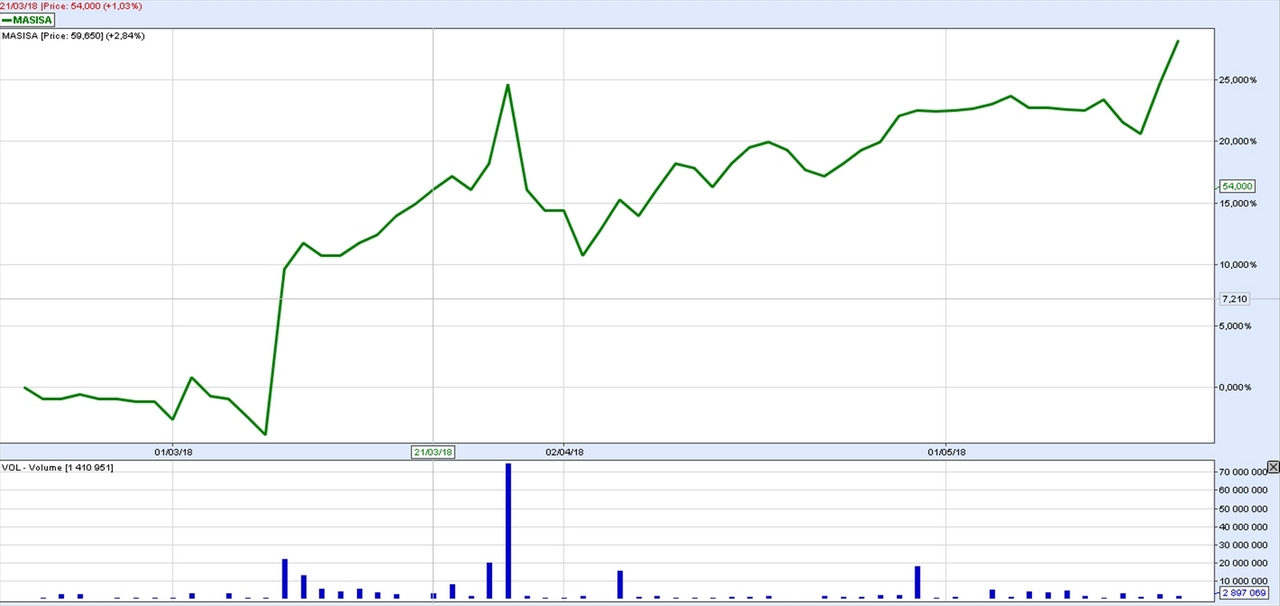Click the tallest volume bar above 70 million
The height and width of the screenshot is (606, 1280).
tap(508, 531)
